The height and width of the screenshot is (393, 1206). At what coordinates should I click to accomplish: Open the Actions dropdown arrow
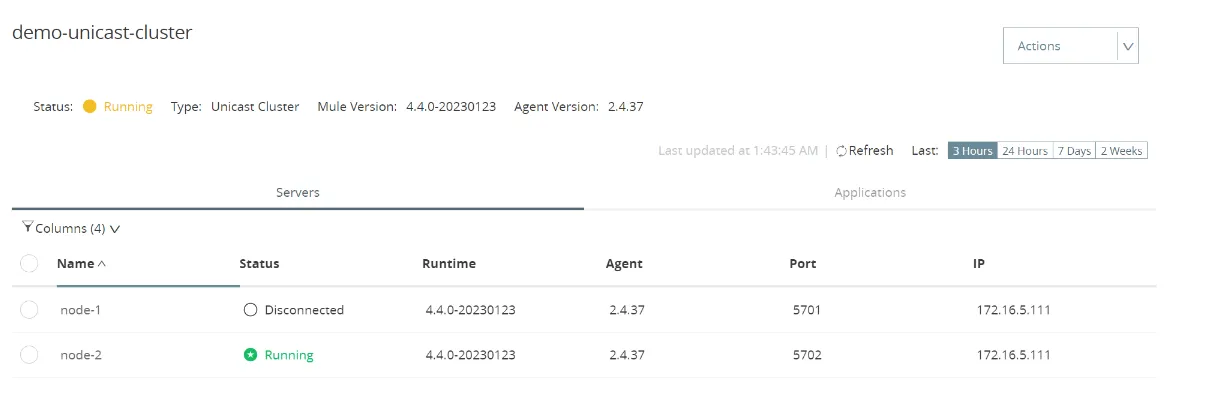[1128, 46]
